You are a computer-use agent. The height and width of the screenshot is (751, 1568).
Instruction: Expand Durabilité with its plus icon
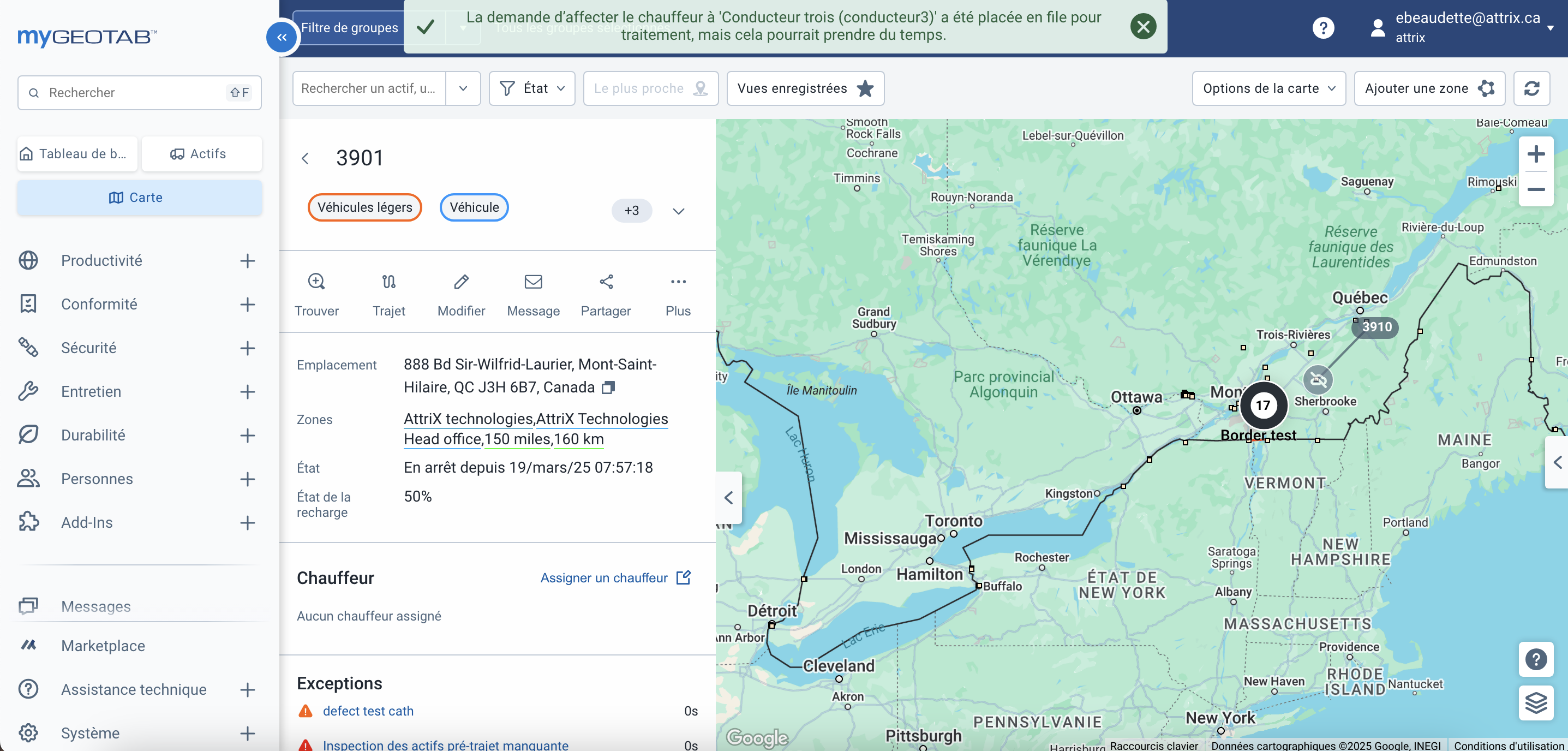pyautogui.click(x=247, y=435)
